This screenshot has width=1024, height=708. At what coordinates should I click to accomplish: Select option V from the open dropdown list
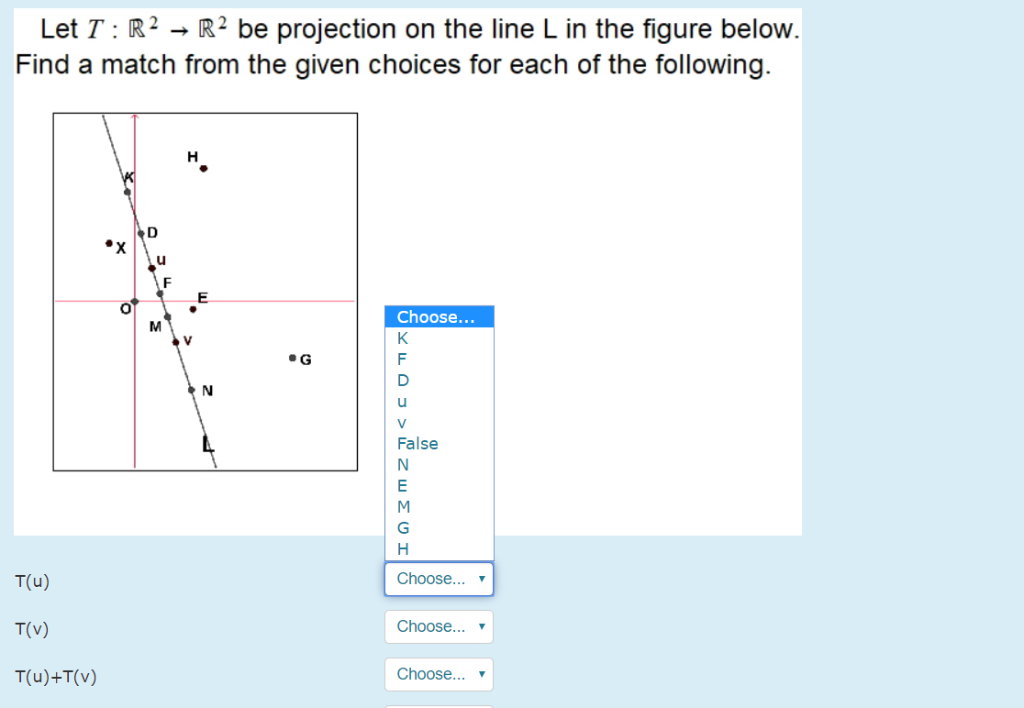(x=402, y=422)
